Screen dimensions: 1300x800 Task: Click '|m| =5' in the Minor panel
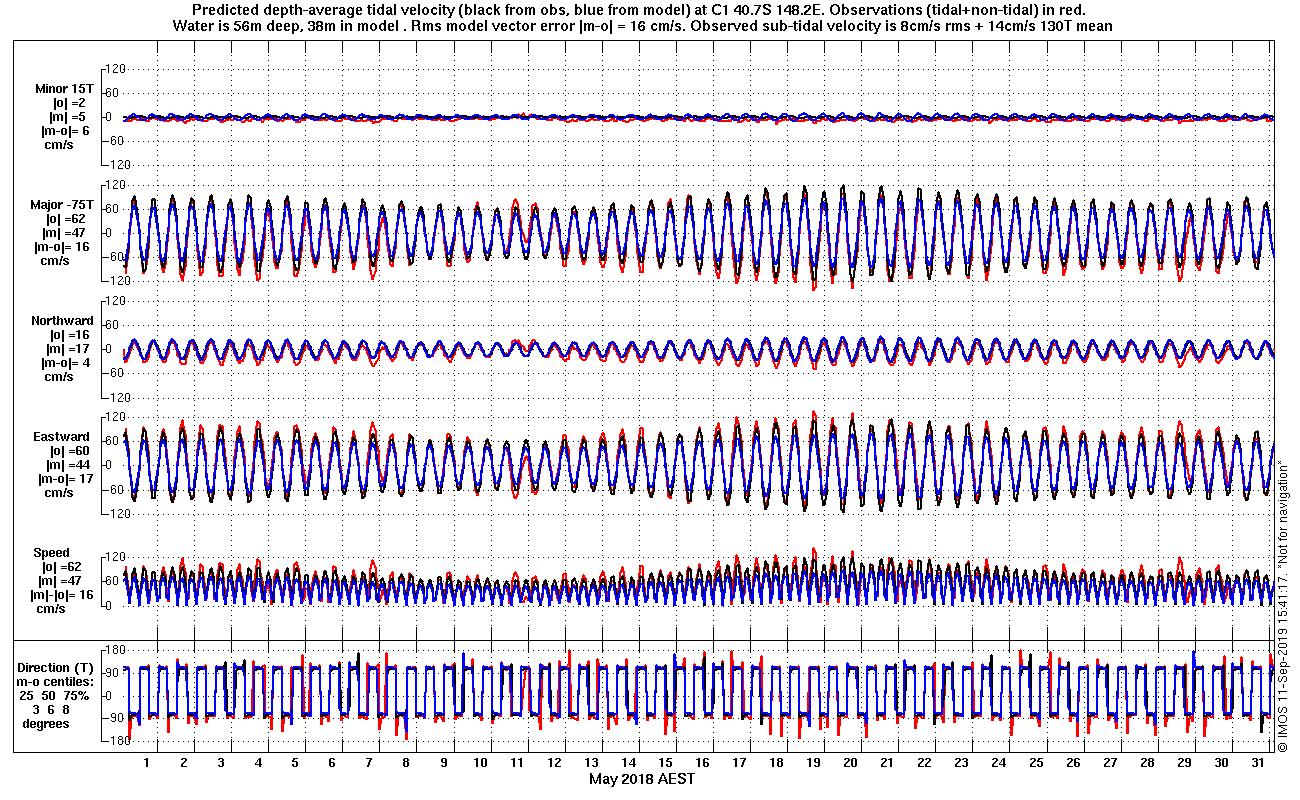click(x=69, y=116)
